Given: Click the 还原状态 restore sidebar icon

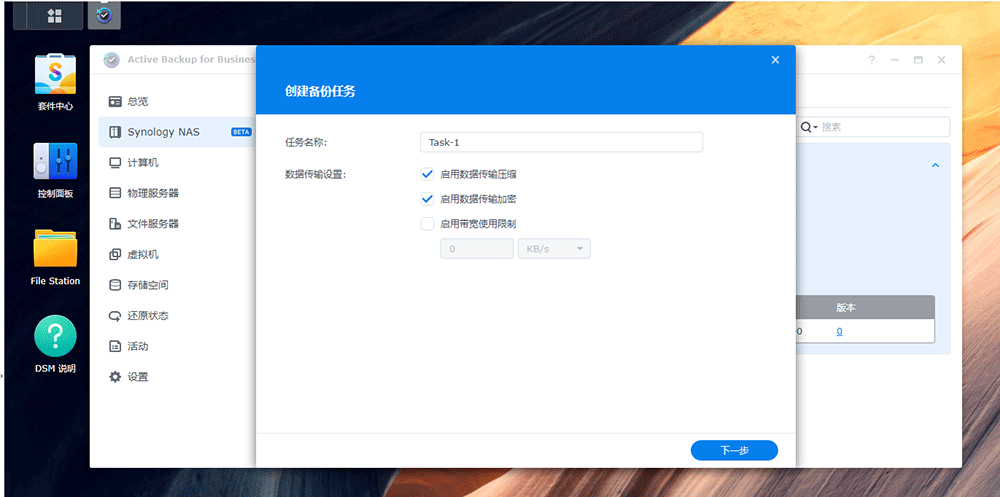Looking at the screenshot, I should click(x=115, y=316).
